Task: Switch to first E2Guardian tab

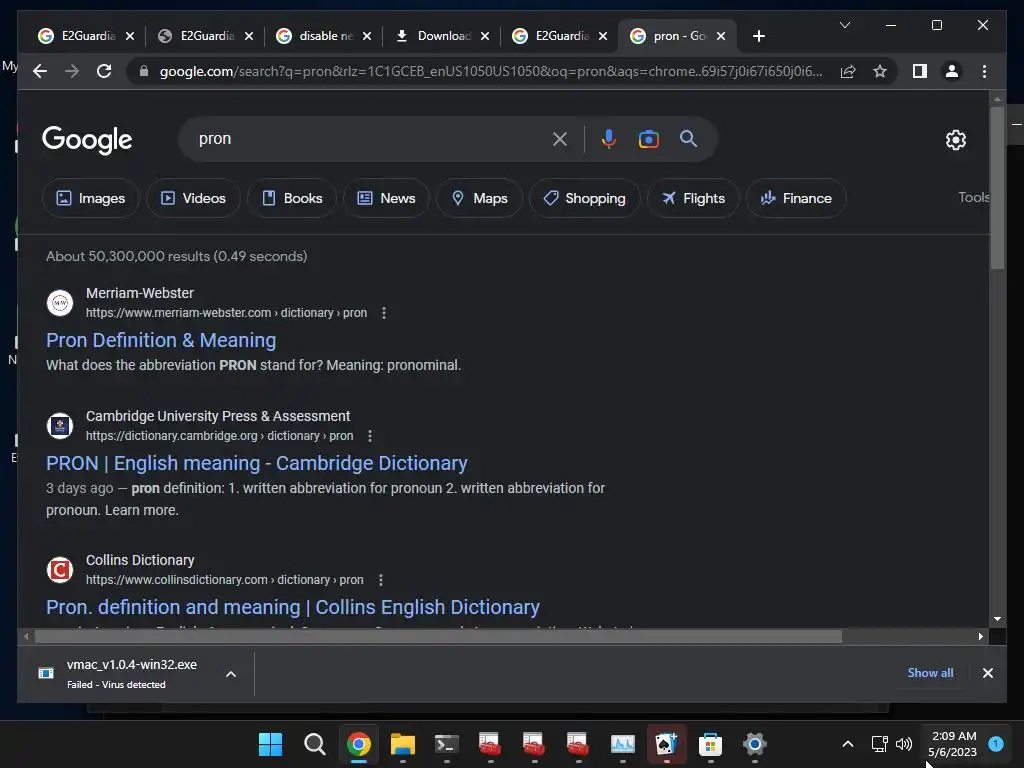Action: click(87, 36)
